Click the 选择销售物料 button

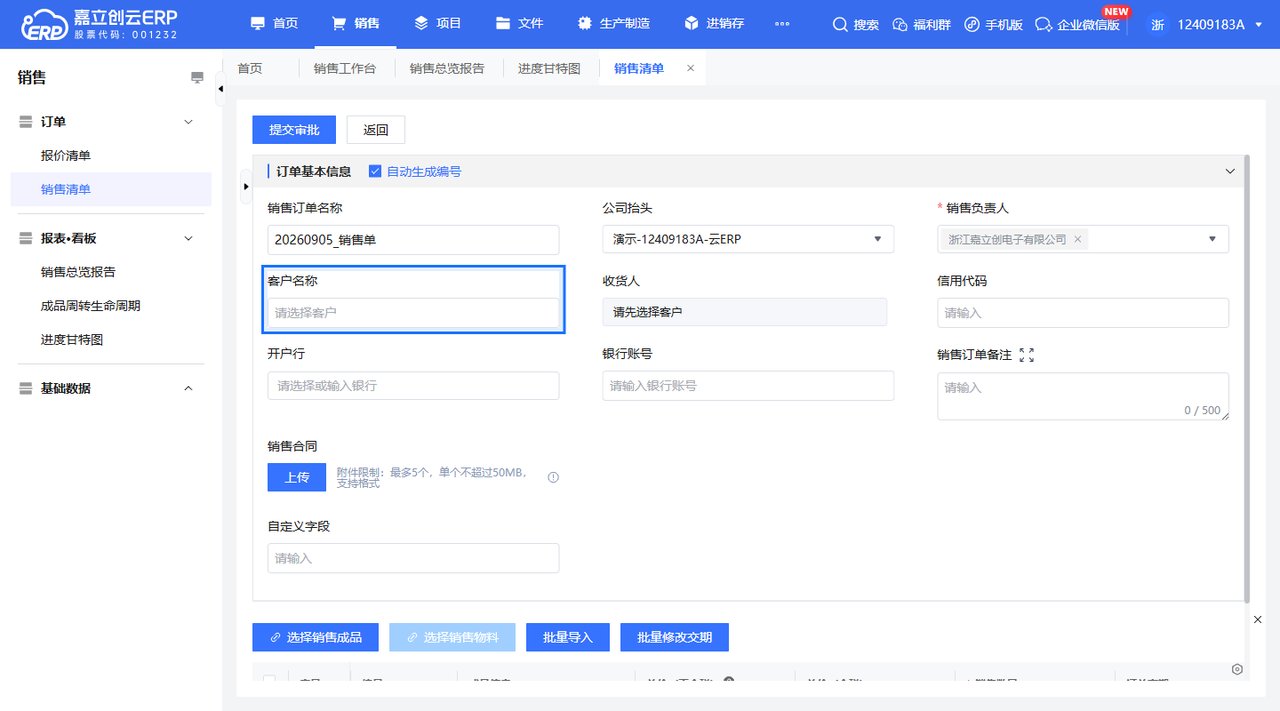(452, 637)
